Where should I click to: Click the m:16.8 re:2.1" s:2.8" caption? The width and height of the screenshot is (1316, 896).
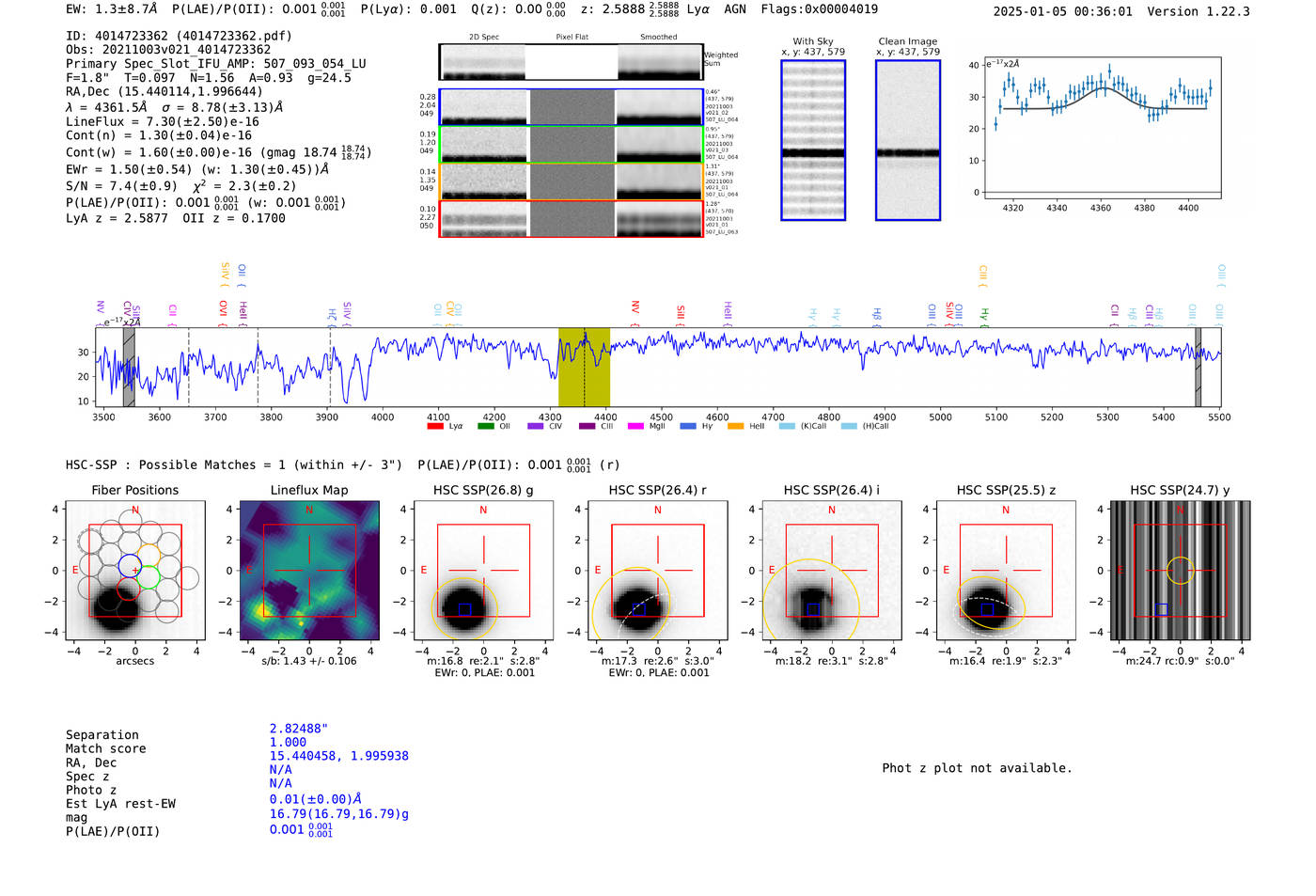tap(483, 661)
